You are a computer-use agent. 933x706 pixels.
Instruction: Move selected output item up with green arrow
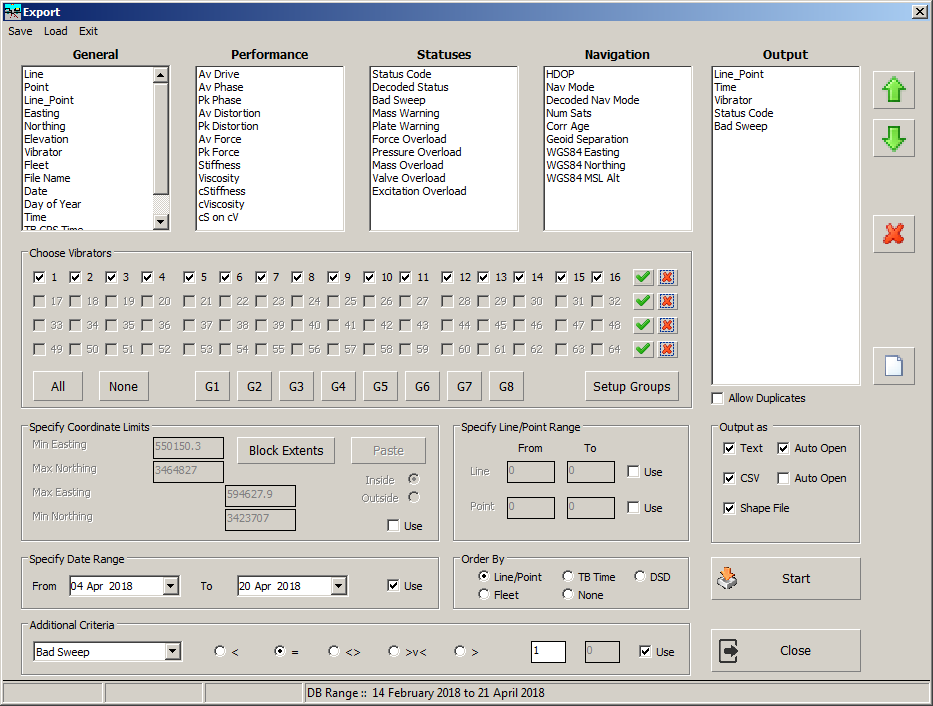coord(893,90)
